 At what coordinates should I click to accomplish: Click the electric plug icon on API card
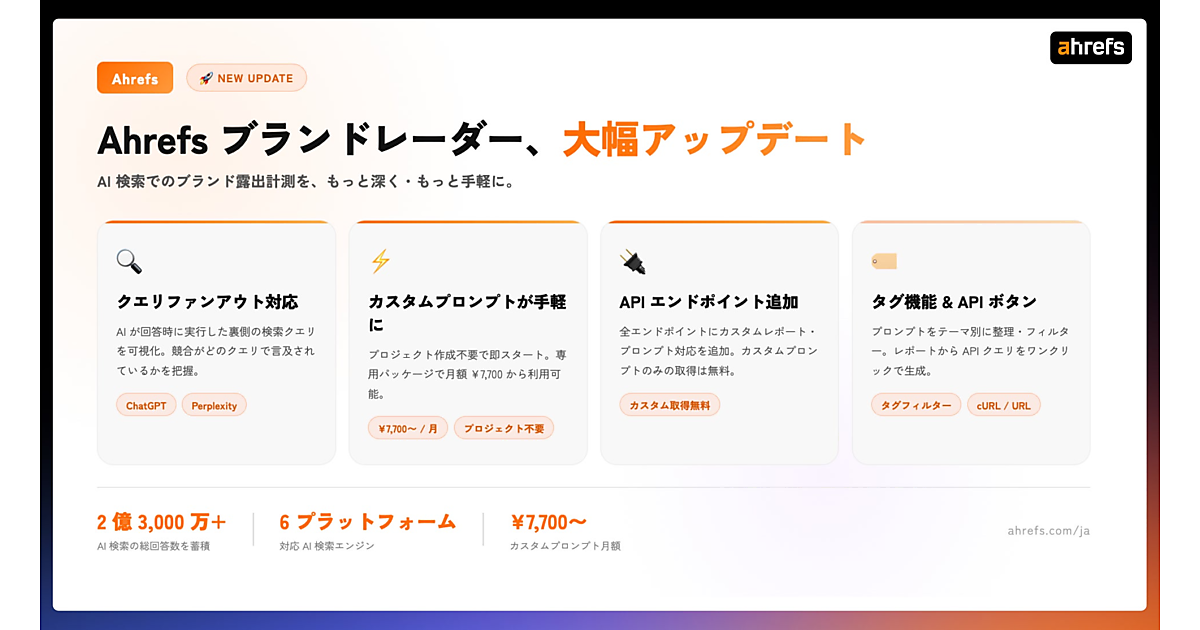[x=632, y=261]
